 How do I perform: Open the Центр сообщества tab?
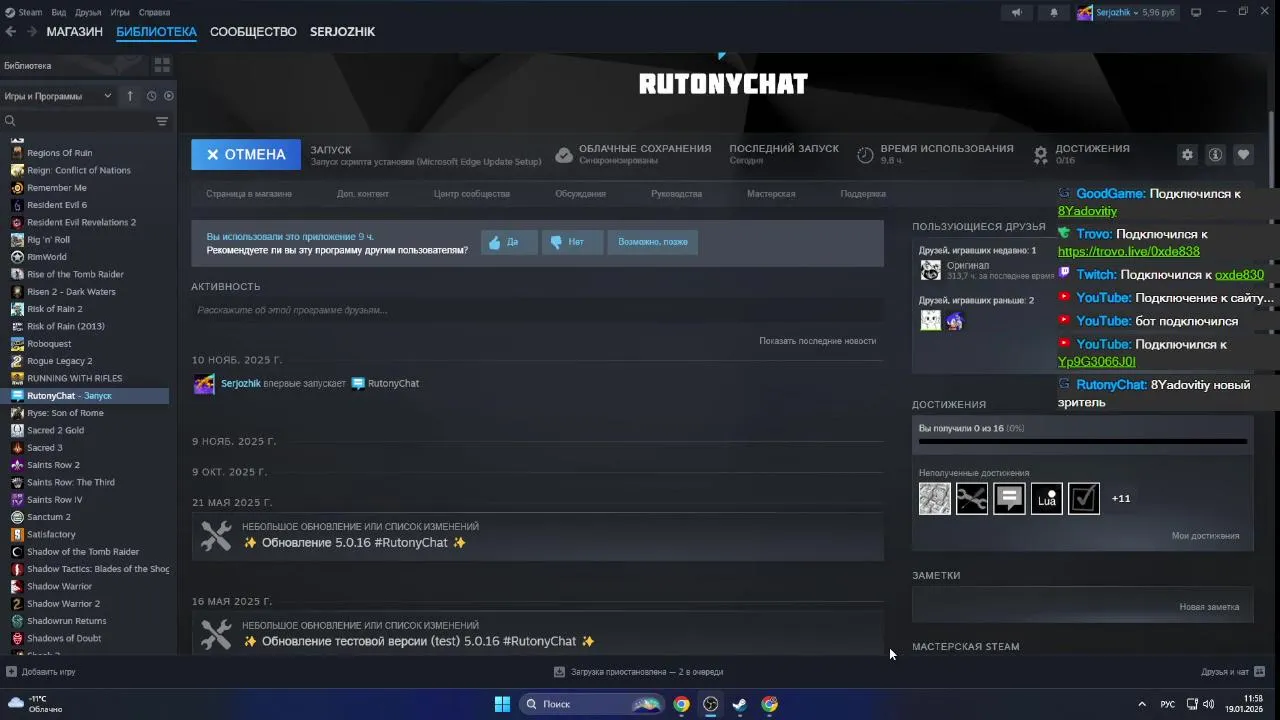(x=472, y=194)
